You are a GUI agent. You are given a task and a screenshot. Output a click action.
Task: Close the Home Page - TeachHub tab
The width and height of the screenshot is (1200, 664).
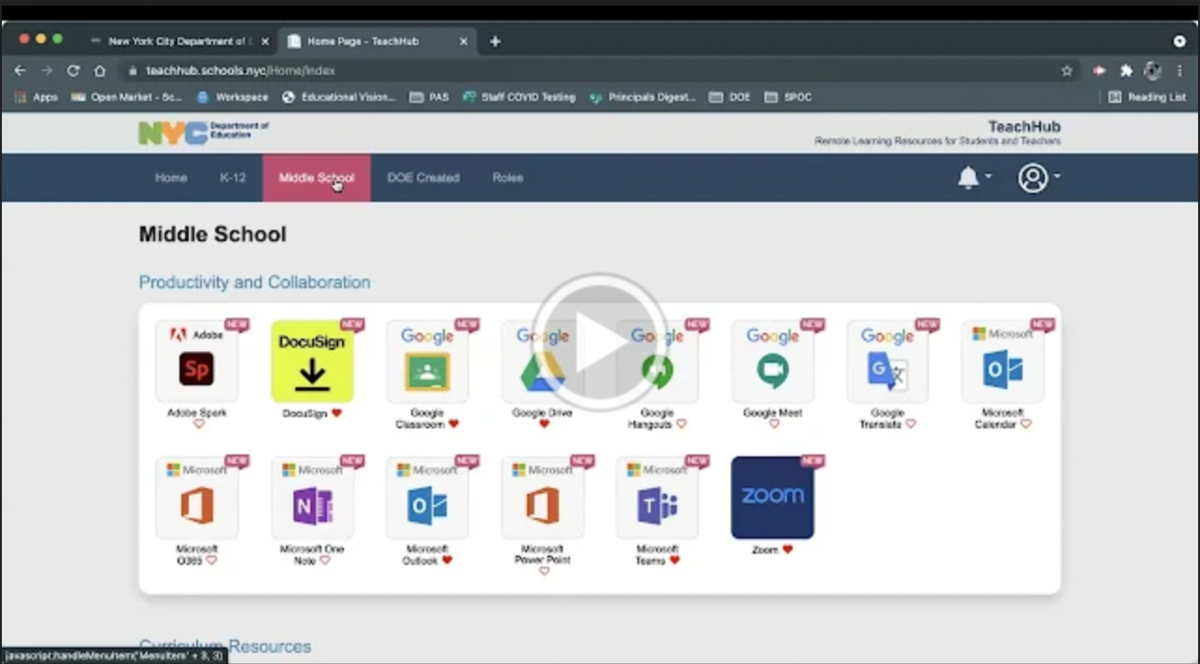coord(463,41)
